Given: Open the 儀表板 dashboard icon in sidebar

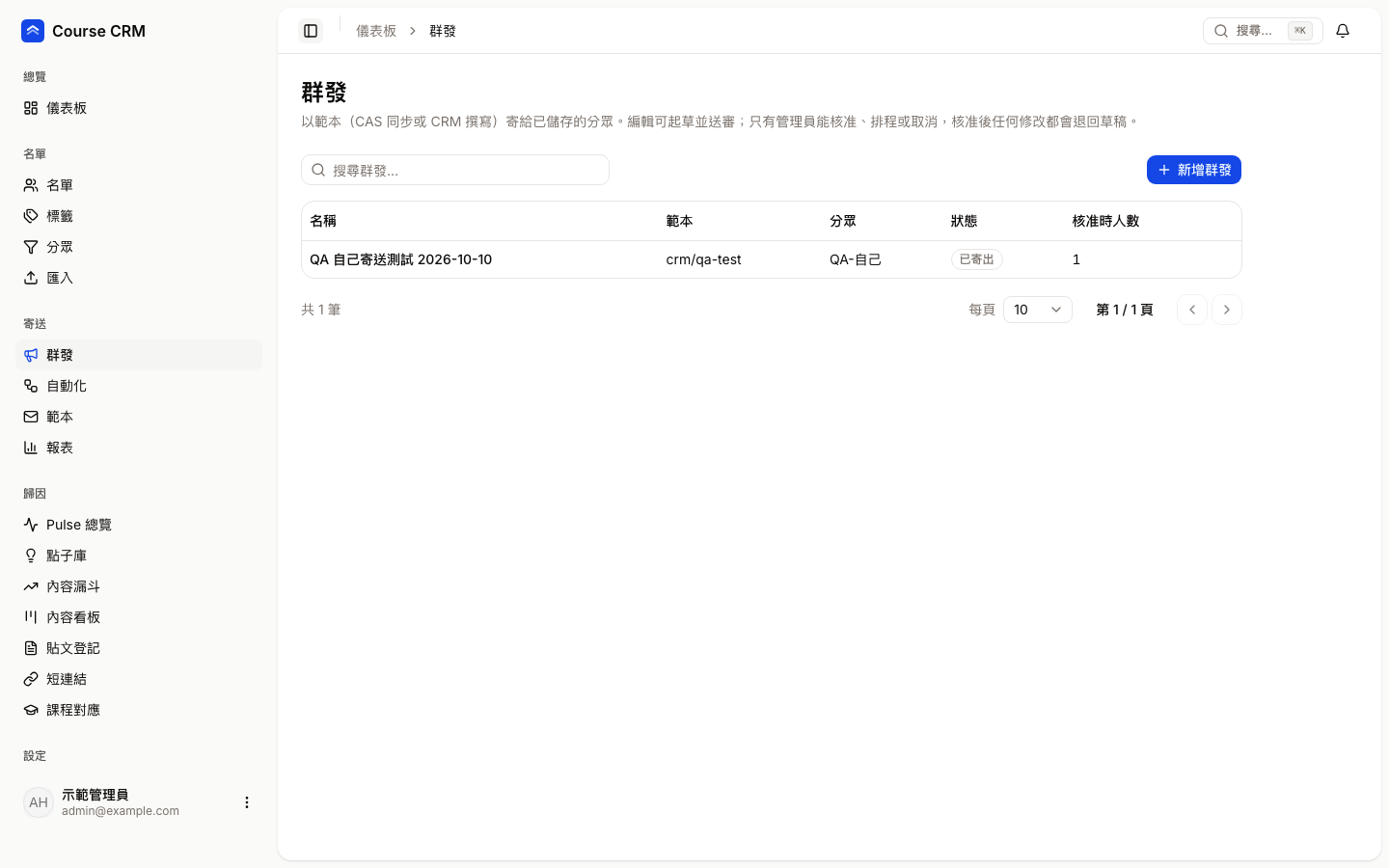Looking at the screenshot, I should [x=31, y=108].
